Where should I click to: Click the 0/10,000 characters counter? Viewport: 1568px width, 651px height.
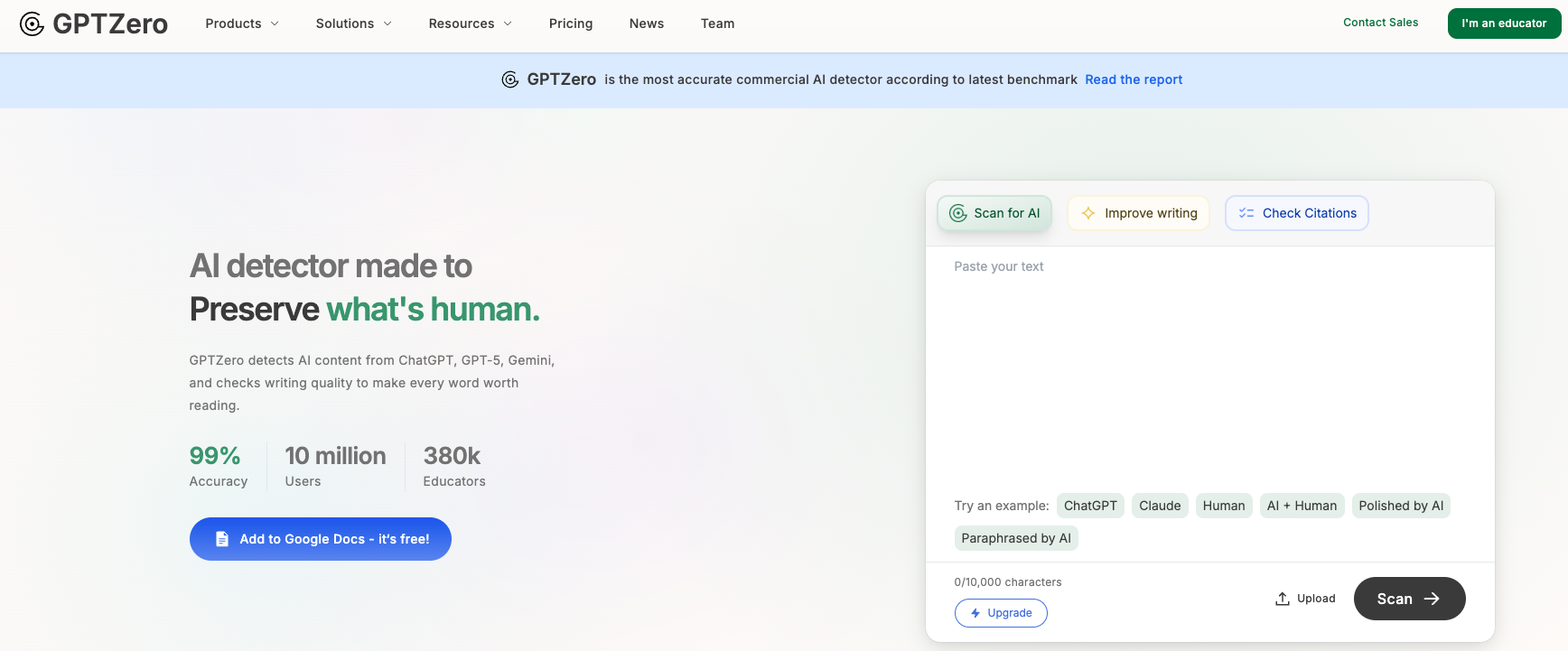click(x=1008, y=582)
